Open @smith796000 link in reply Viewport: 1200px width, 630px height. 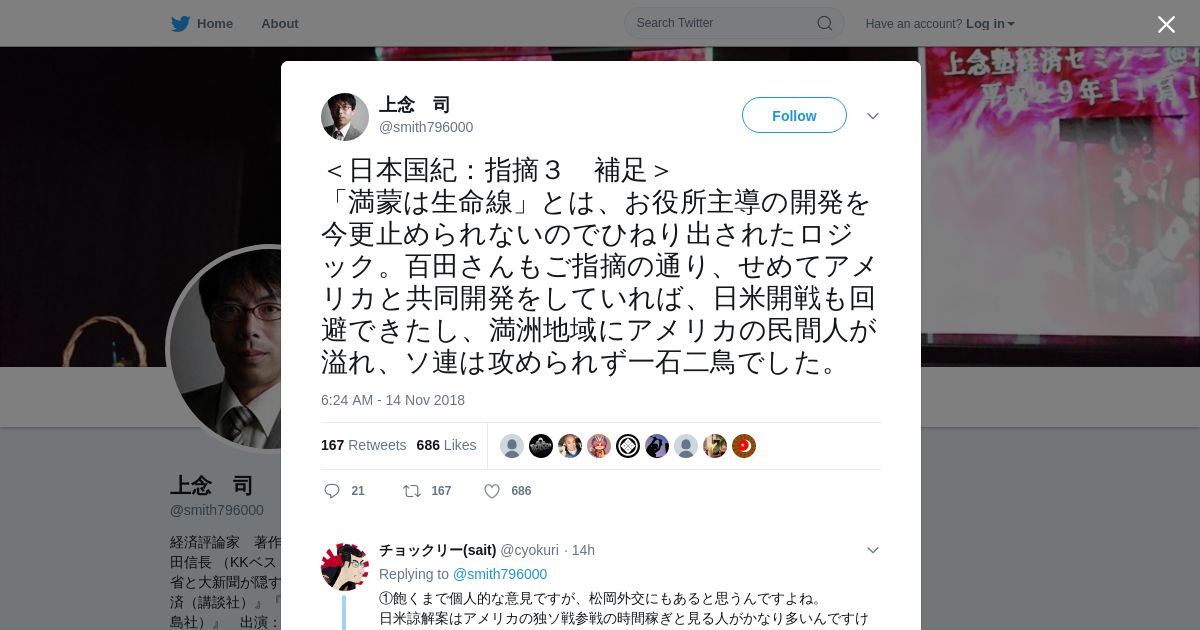[x=500, y=574]
